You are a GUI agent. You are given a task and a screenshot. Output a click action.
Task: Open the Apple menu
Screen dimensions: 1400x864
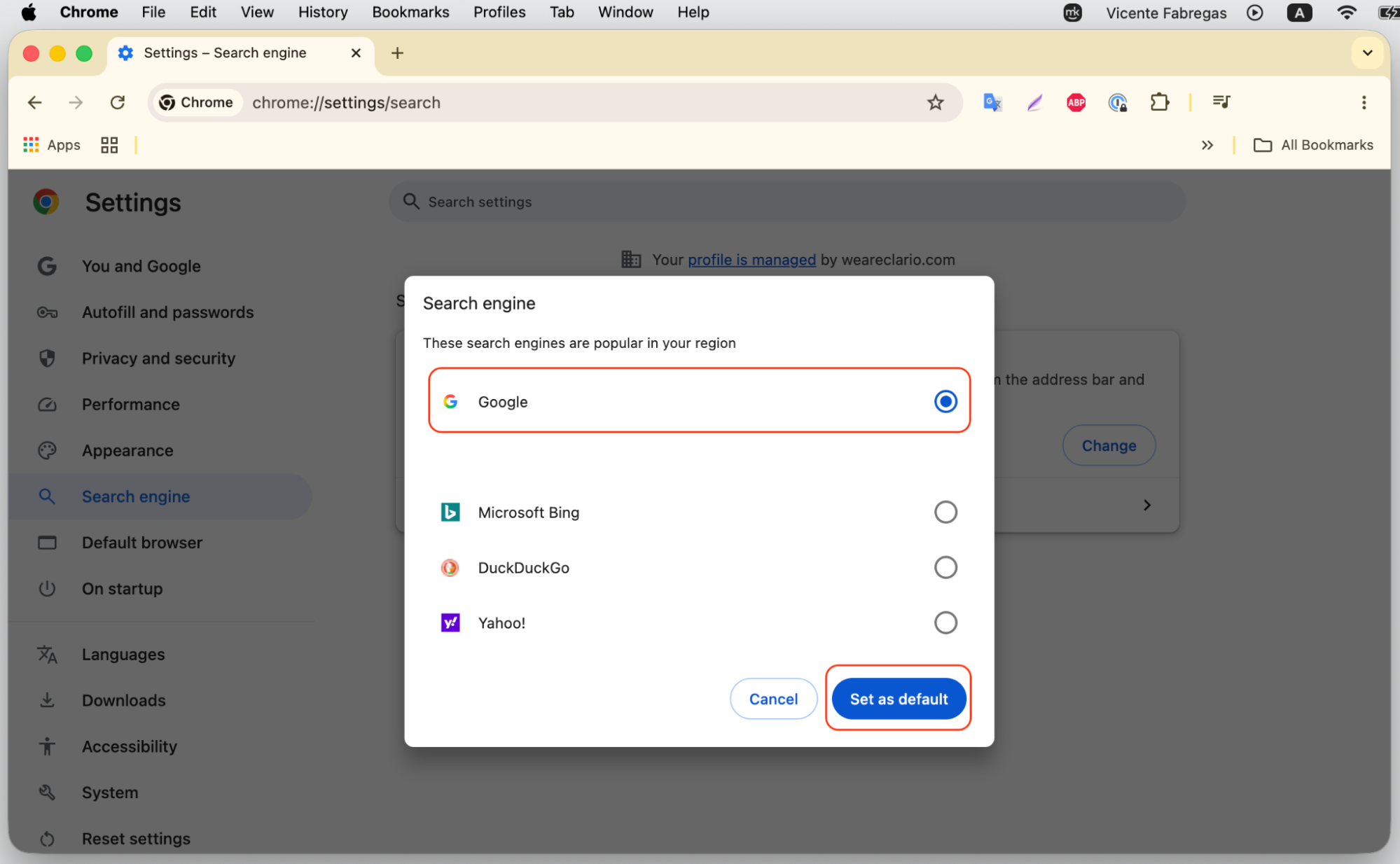tap(28, 13)
